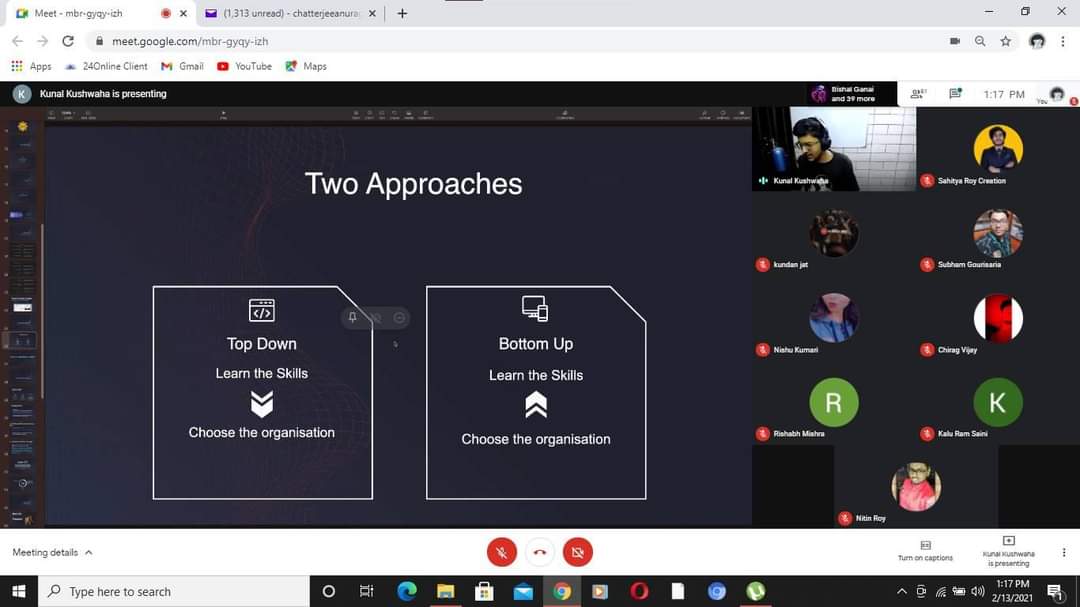Image resolution: width=1080 pixels, height=607 pixels.
Task: Switch to the Gmail unread tab
Action: click(290, 14)
